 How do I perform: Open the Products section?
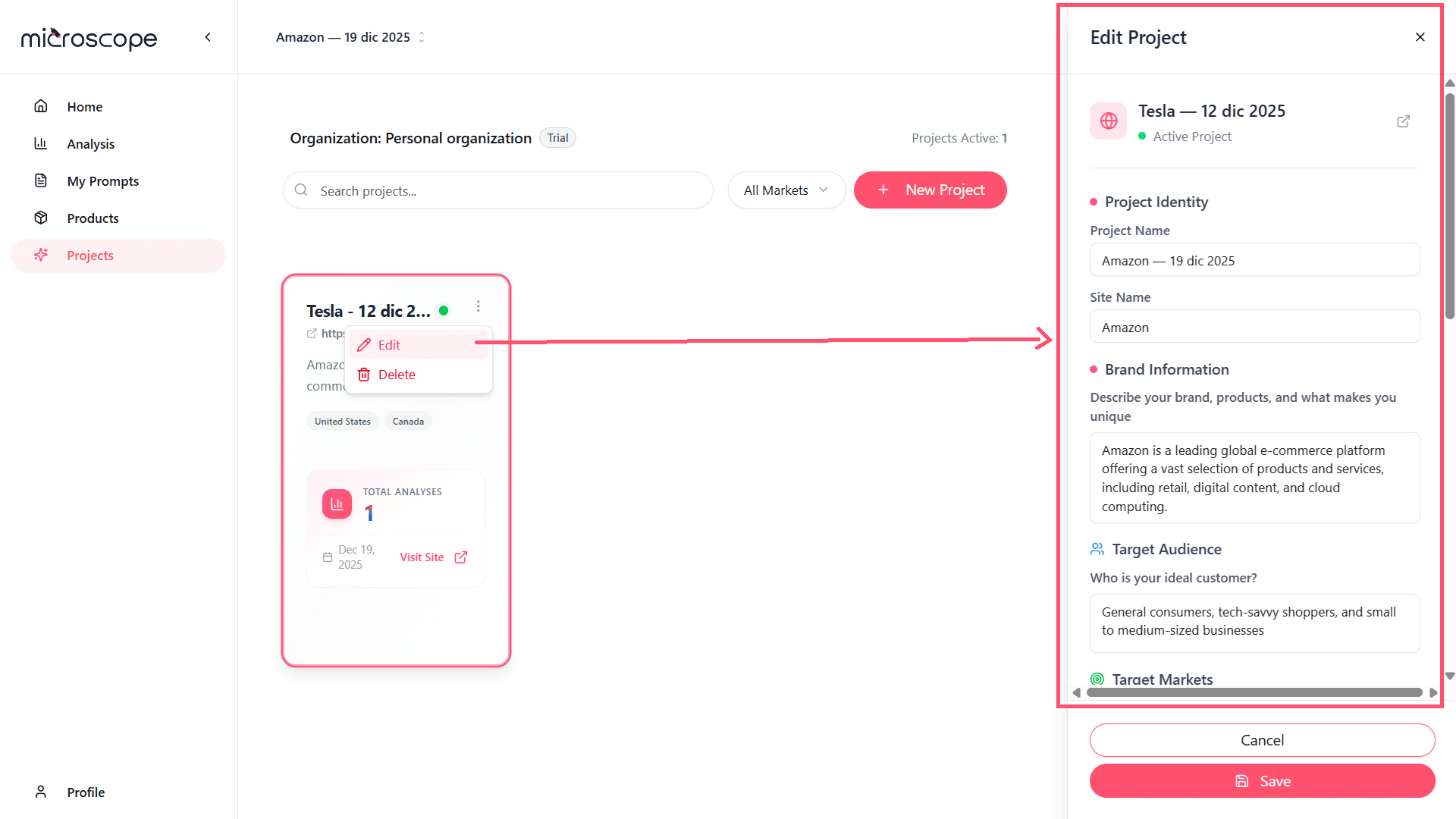pyautogui.click(x=93, y=218)
